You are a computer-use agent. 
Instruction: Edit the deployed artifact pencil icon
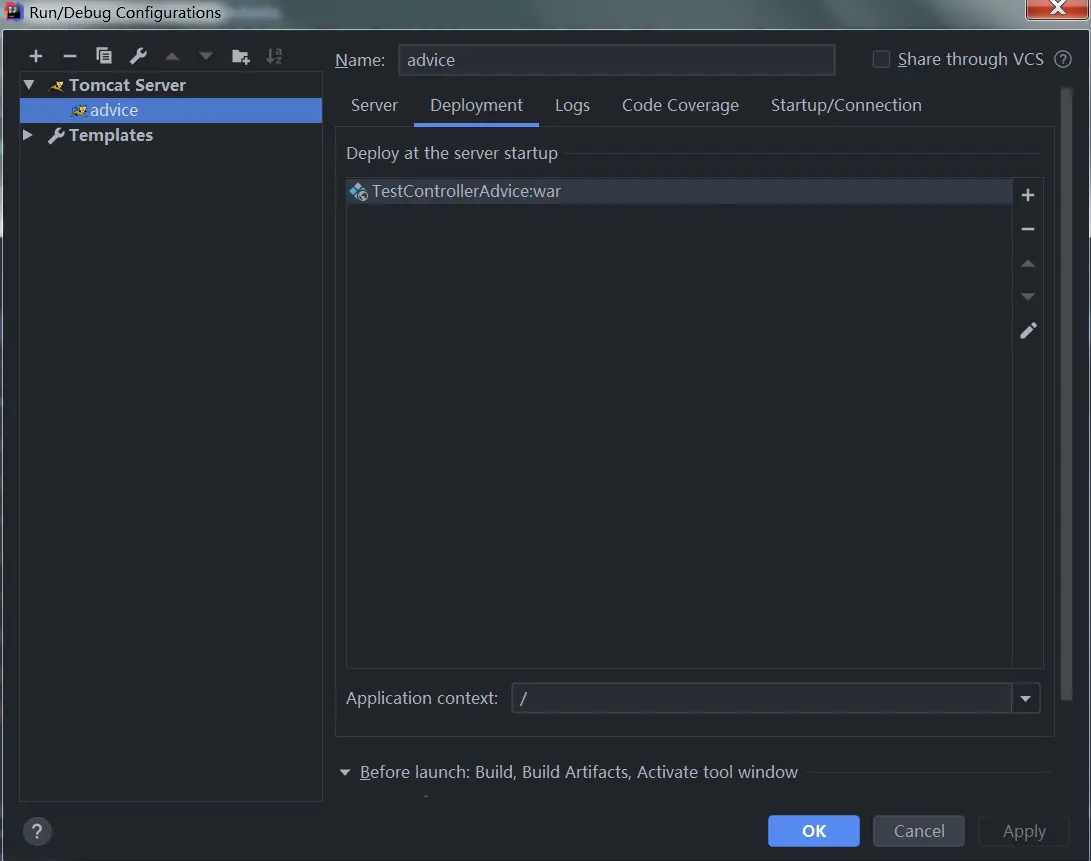(x=1028, y=330)
